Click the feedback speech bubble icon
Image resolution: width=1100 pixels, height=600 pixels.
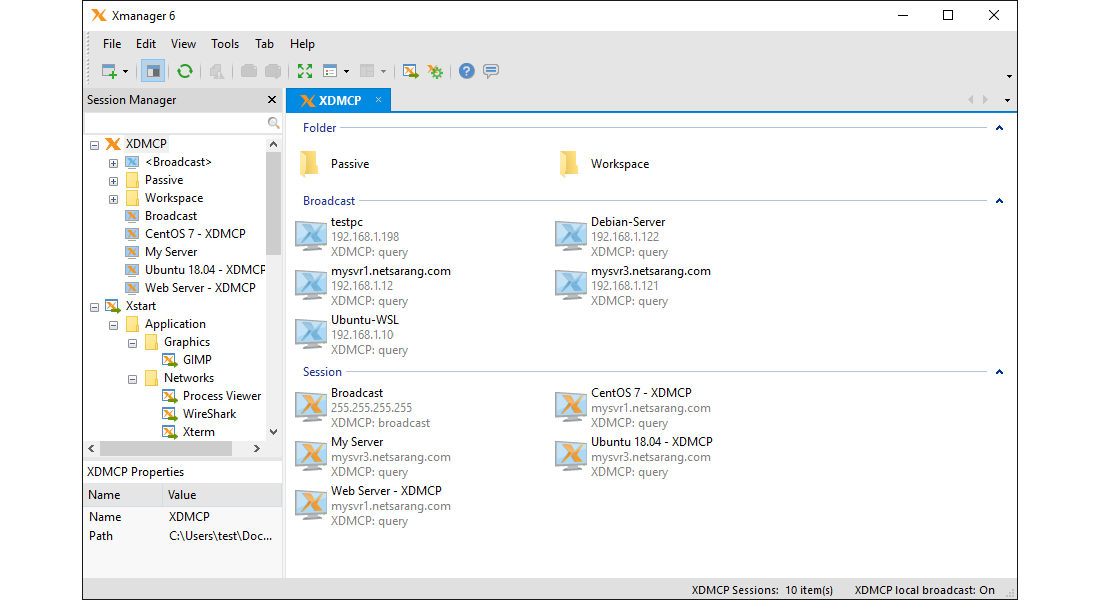point(491,71)
